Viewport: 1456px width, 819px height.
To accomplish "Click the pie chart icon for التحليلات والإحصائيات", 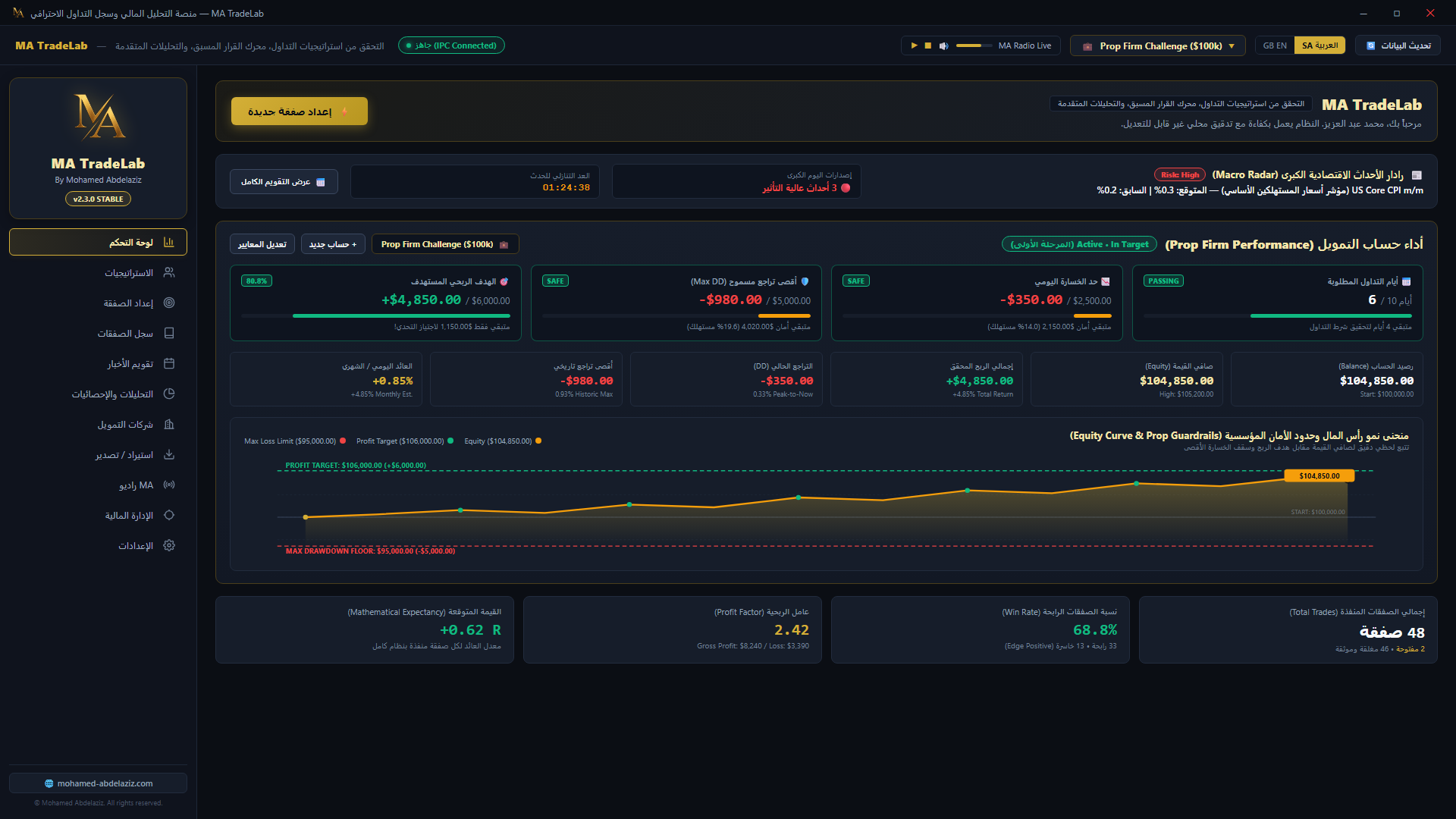I will tap(169, 394).
